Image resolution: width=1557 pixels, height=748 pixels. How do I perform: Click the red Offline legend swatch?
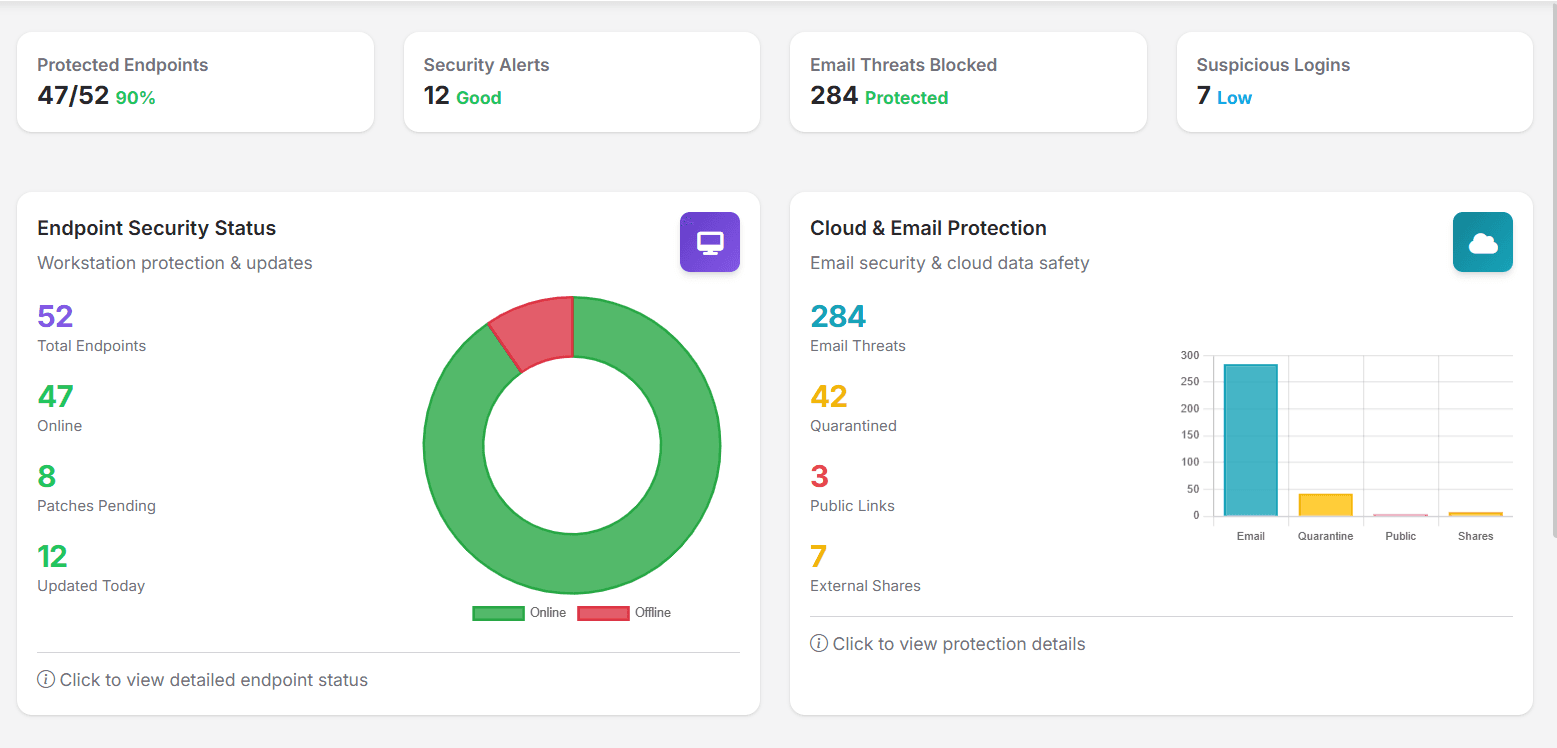click(603, 612)
